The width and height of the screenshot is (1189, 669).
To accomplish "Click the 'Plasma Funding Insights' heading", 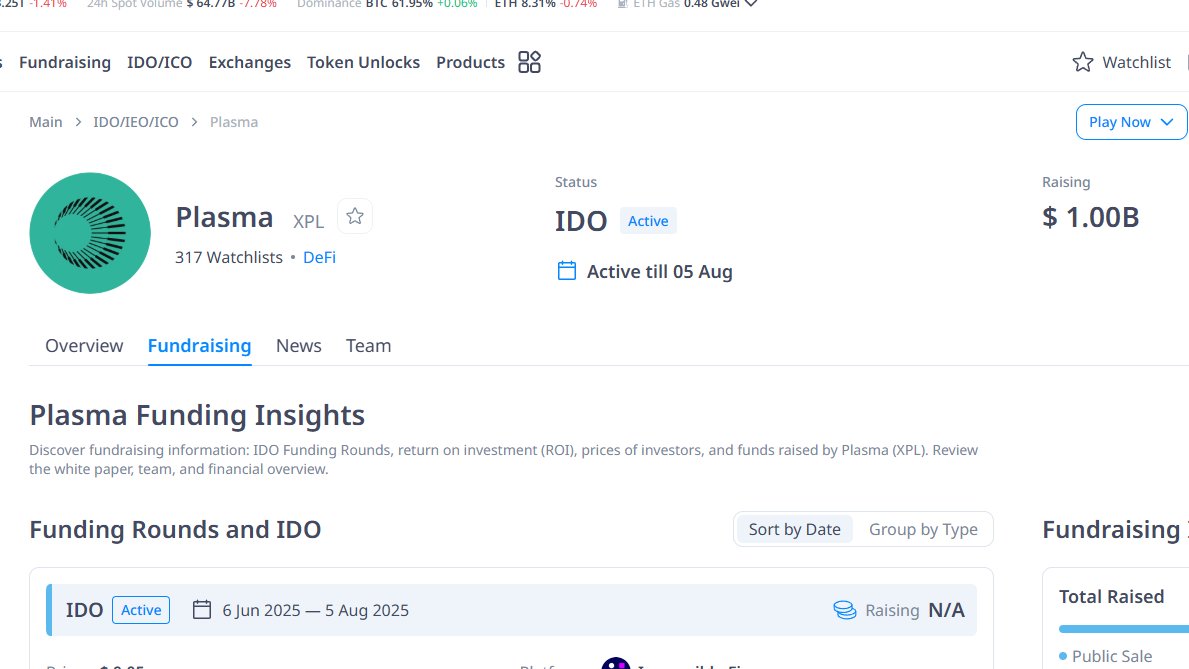I will [197, 416].
